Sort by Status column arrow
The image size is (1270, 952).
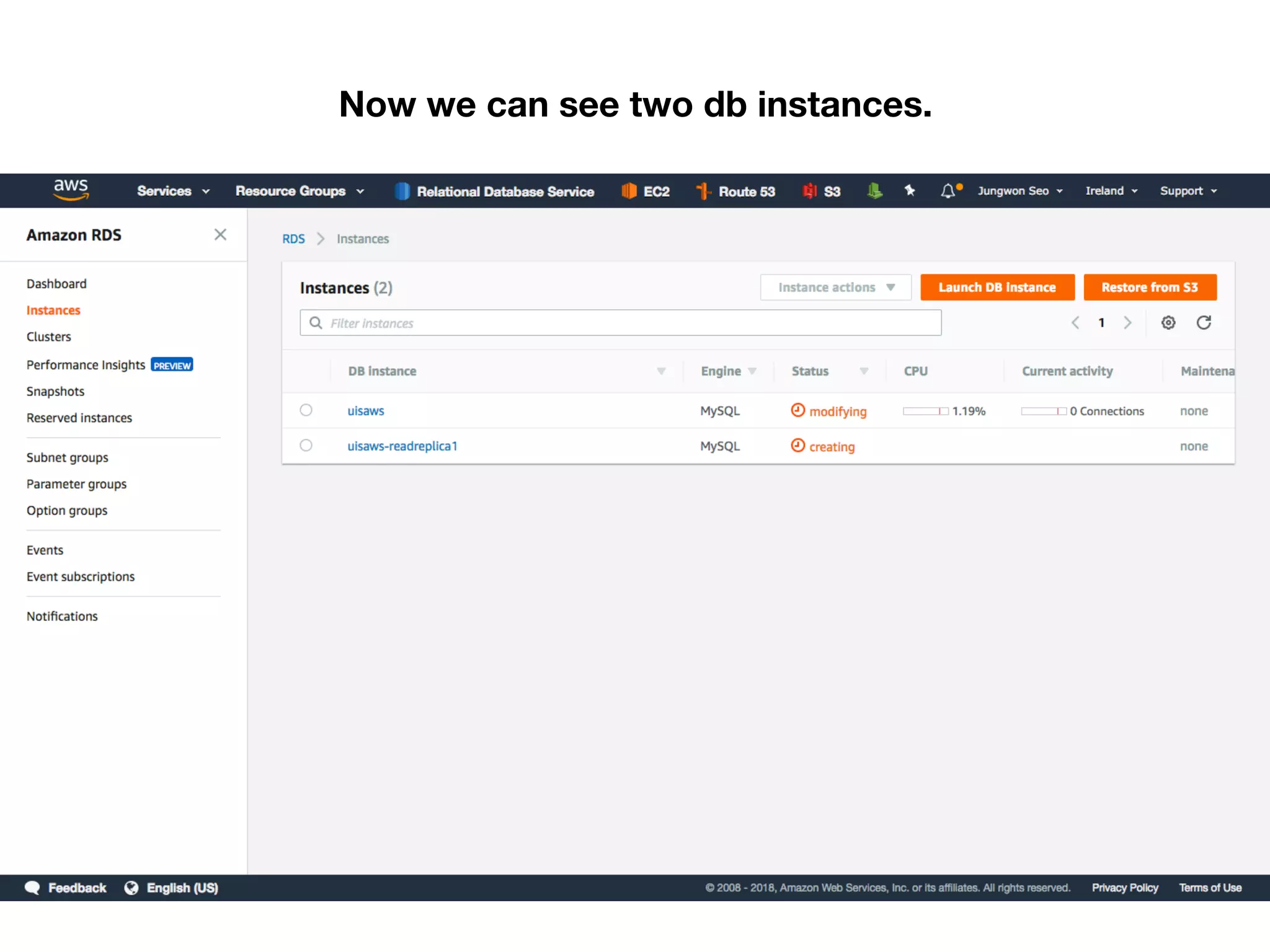(864, 371)
